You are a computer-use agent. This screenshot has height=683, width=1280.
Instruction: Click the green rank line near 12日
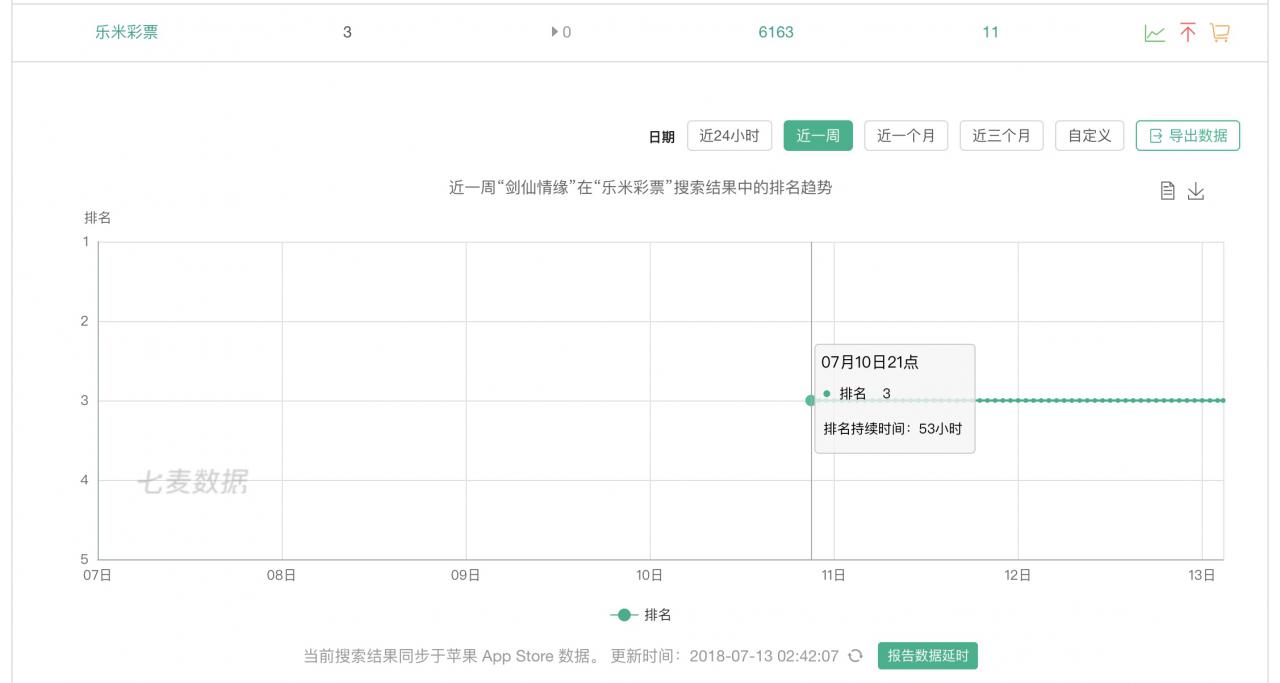click(x=1018, y=400)
